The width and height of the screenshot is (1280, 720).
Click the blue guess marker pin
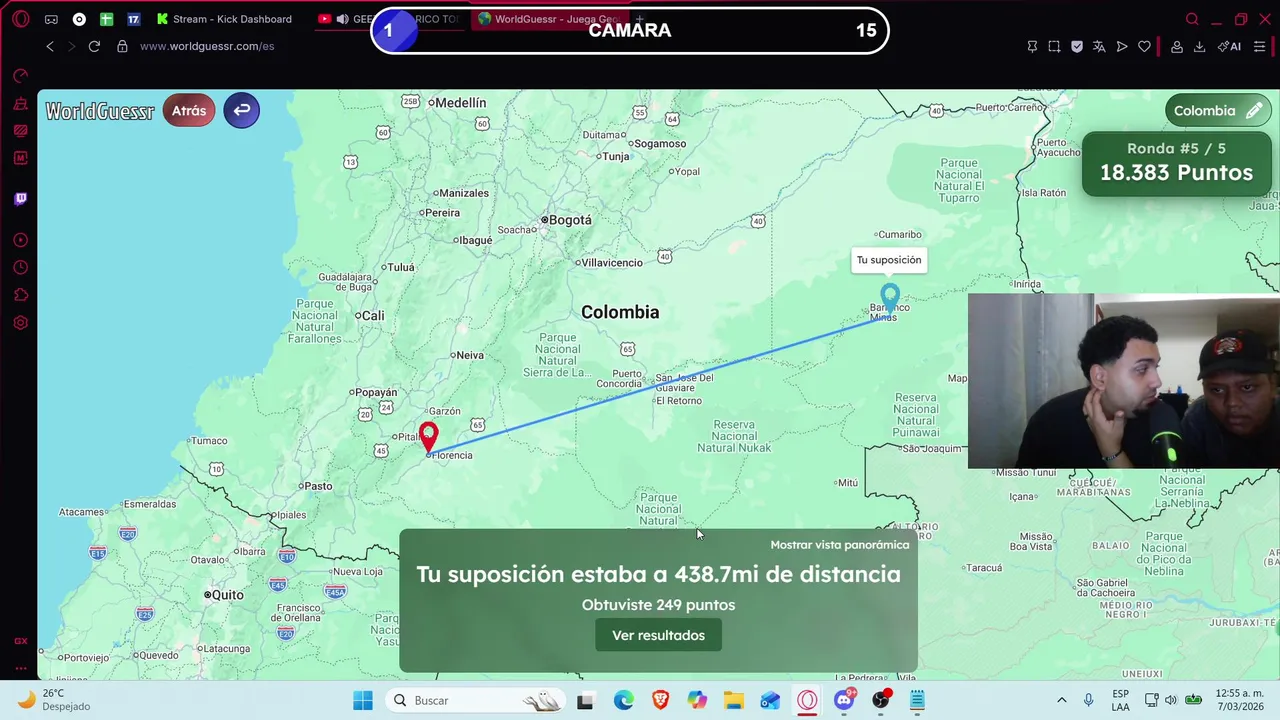890,297
